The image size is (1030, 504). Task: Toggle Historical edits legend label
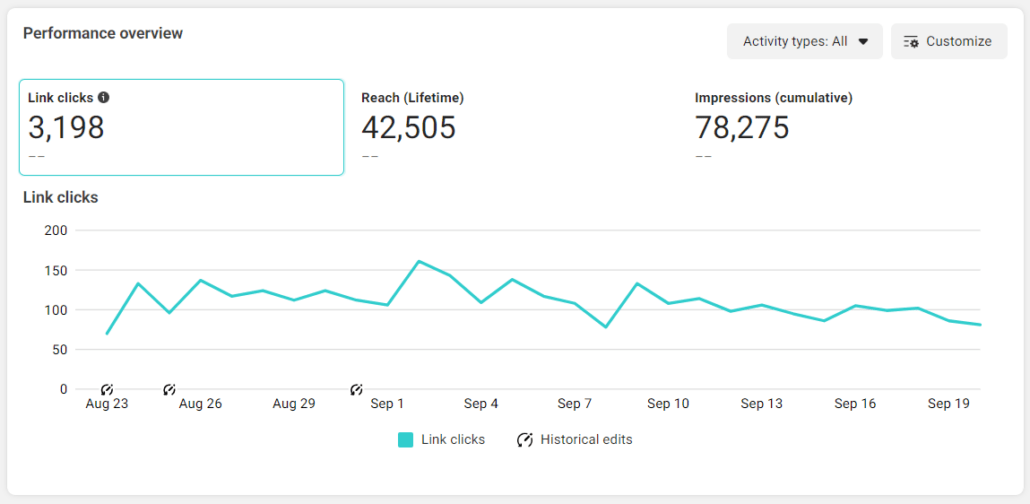tap(586, 440)
